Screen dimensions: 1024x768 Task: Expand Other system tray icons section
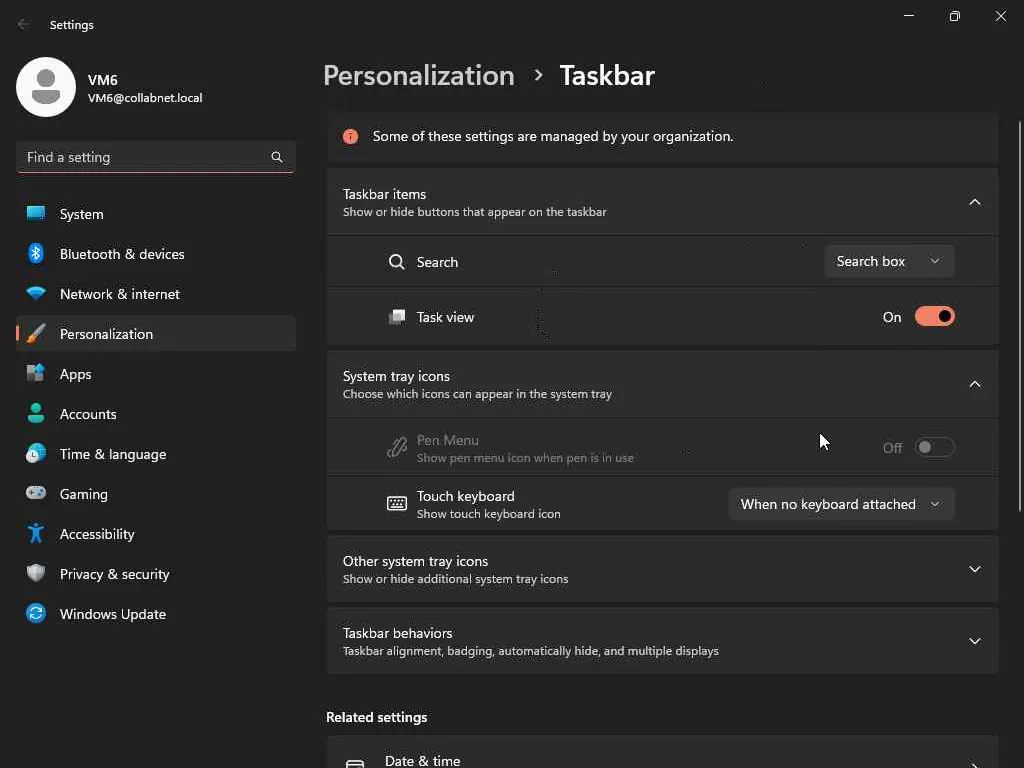click(974, 569)
